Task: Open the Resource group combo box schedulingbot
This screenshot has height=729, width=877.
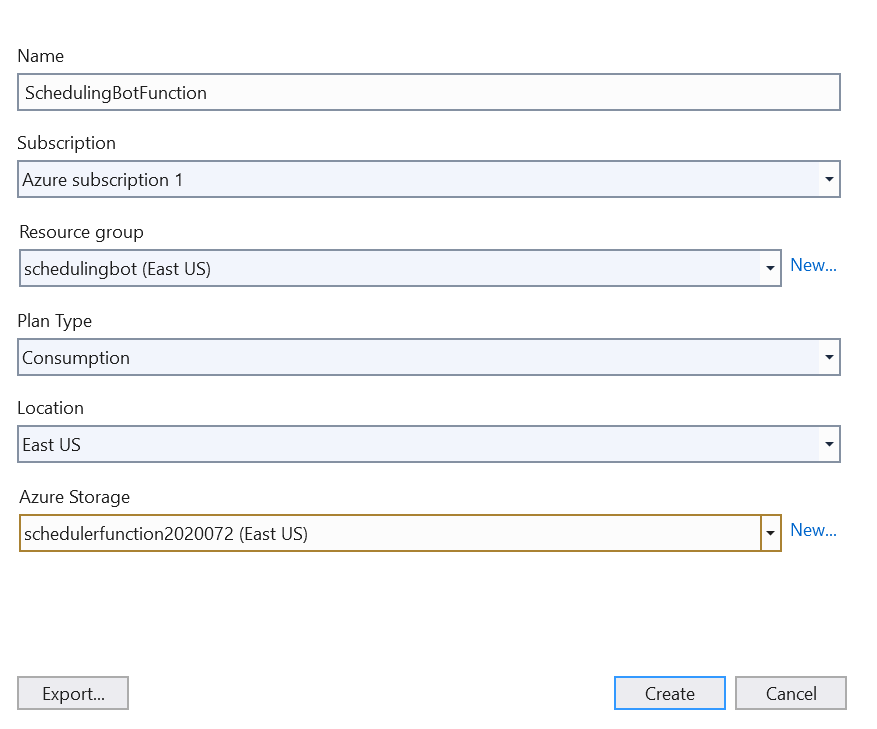Action: (x=400, y=269)
